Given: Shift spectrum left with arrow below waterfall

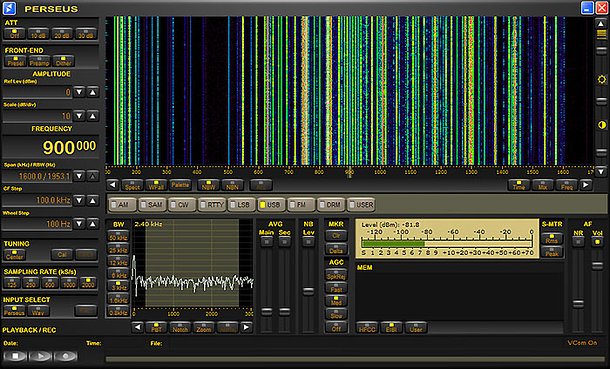Looking at the screenshot, I should [x=112, y=185].
